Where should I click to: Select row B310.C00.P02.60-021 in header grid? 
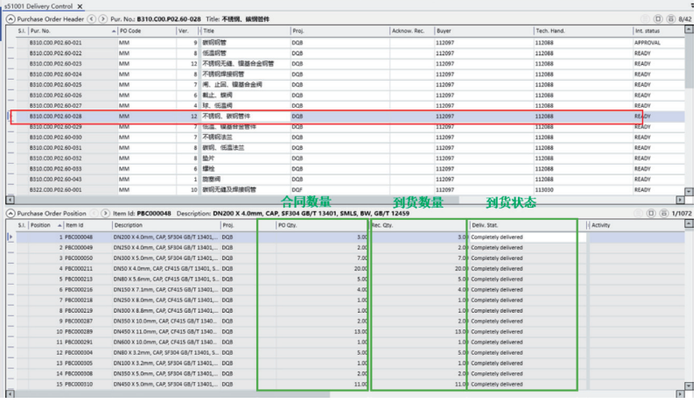56,42
